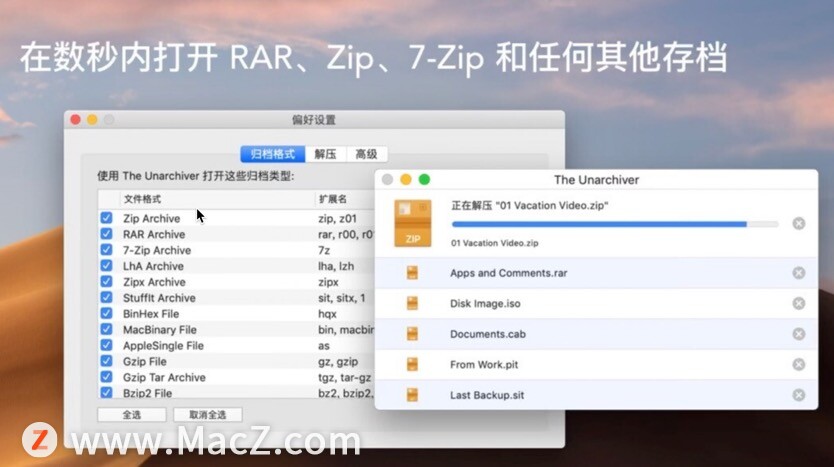The height and width of the screenshot is (467, 834).
Task: Uncheck Gzip File format
Action: pos(106,361)
